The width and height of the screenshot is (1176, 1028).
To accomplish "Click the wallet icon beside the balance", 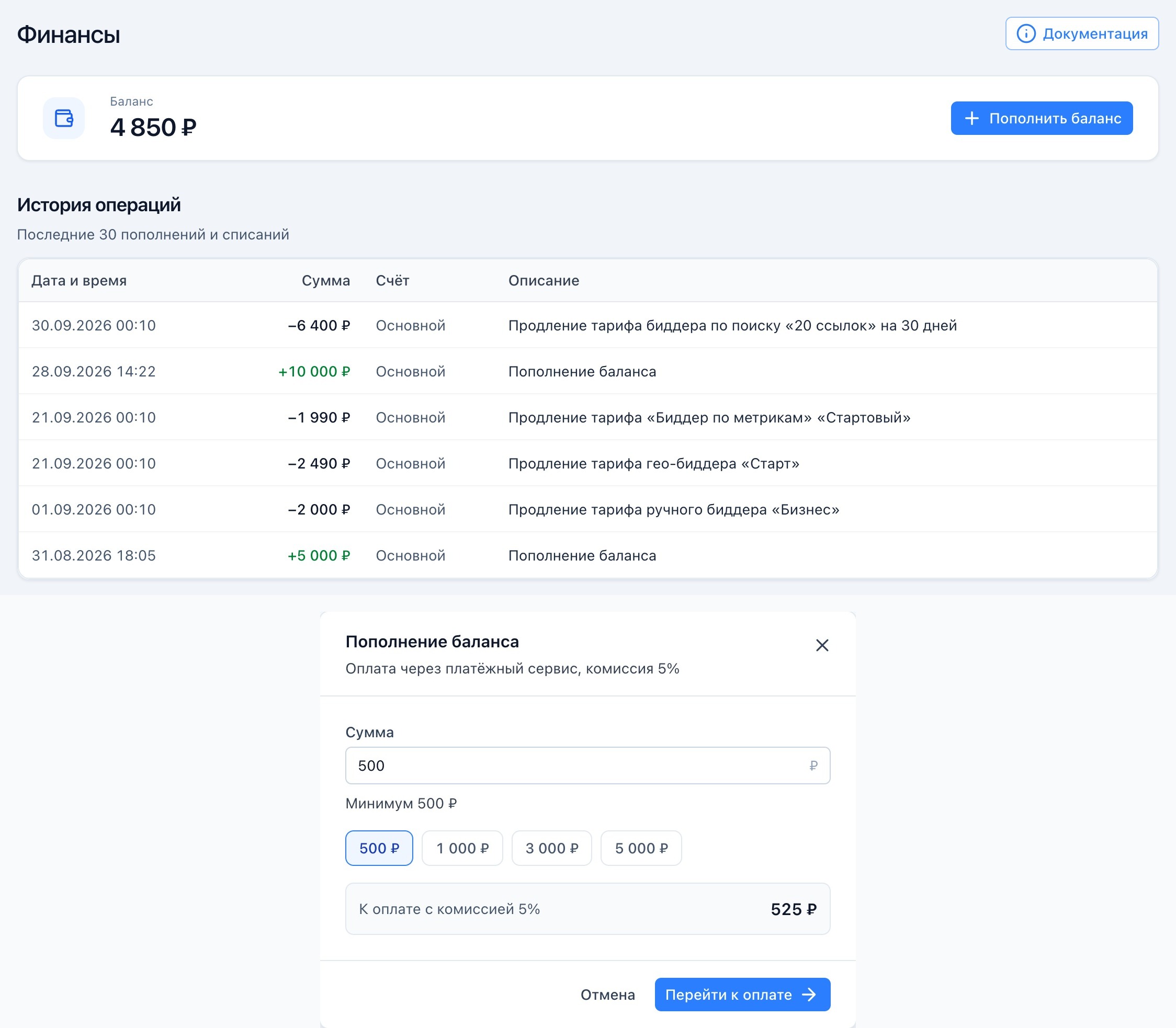I will [64, 118].
